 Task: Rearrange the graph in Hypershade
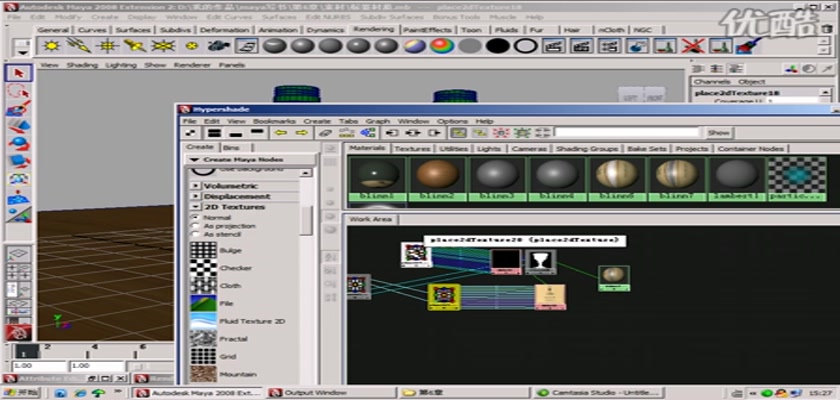click(346, 132)
